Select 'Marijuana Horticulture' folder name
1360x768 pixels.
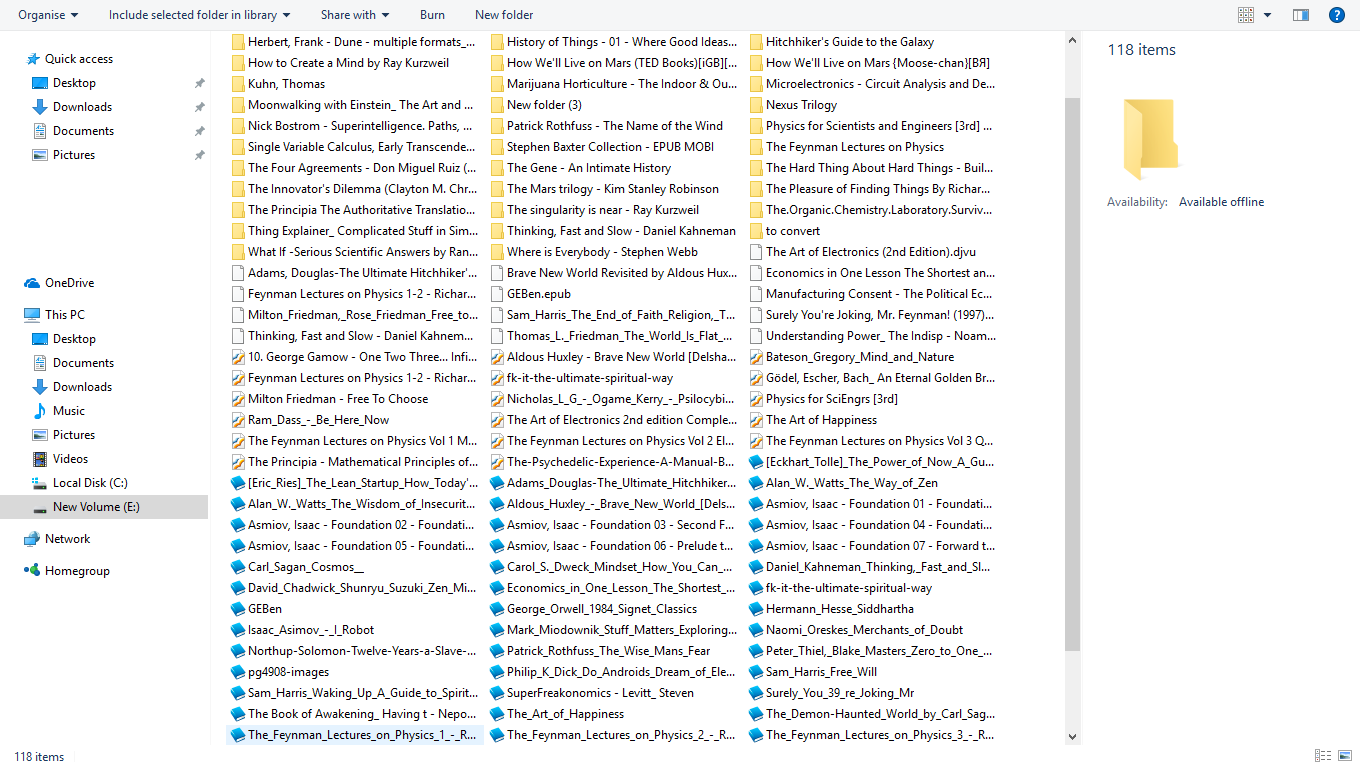pyautogui.click(x=622, y=84)
